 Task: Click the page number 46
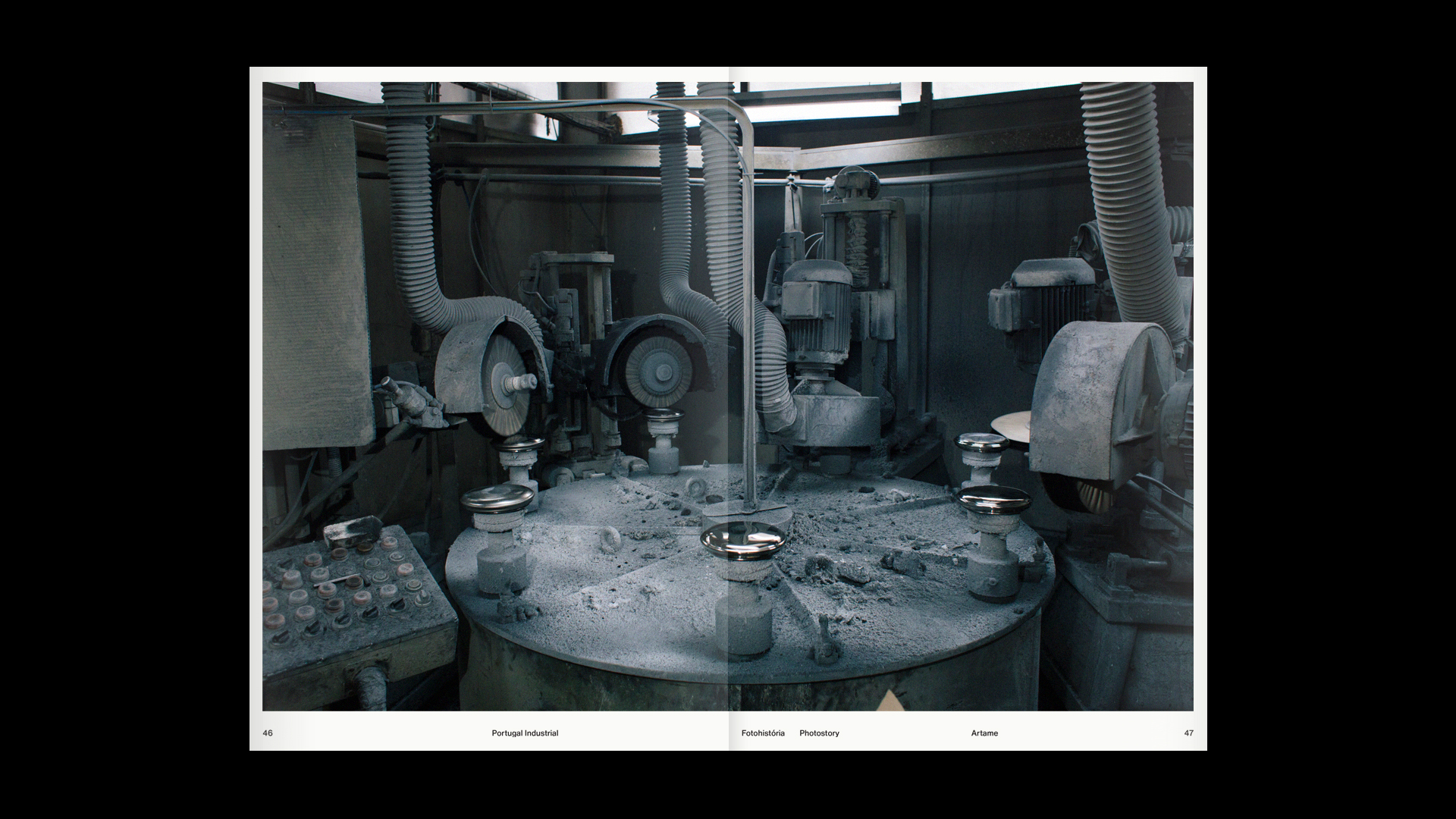tap(268, 733)
